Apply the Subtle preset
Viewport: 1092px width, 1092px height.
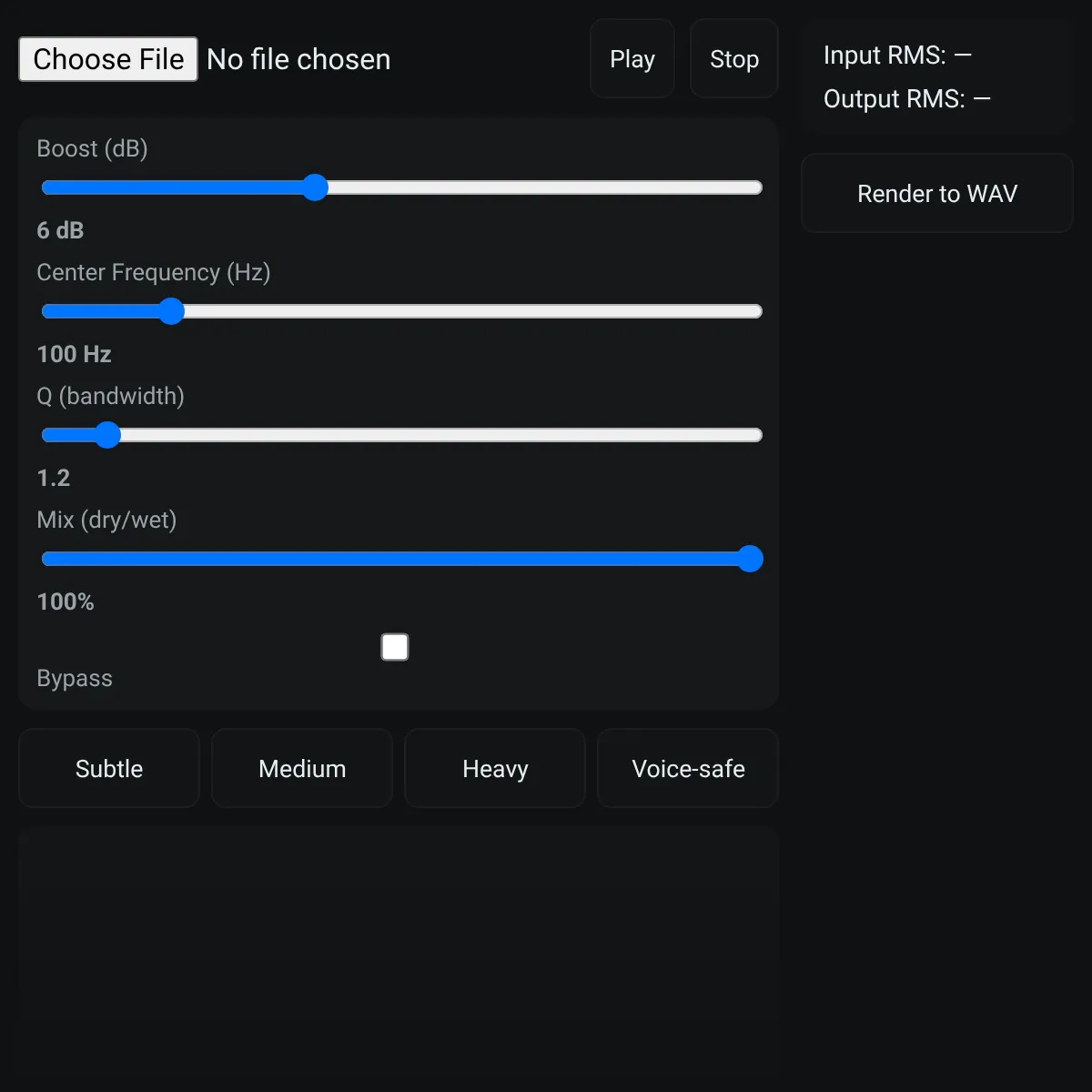[109, 768]
